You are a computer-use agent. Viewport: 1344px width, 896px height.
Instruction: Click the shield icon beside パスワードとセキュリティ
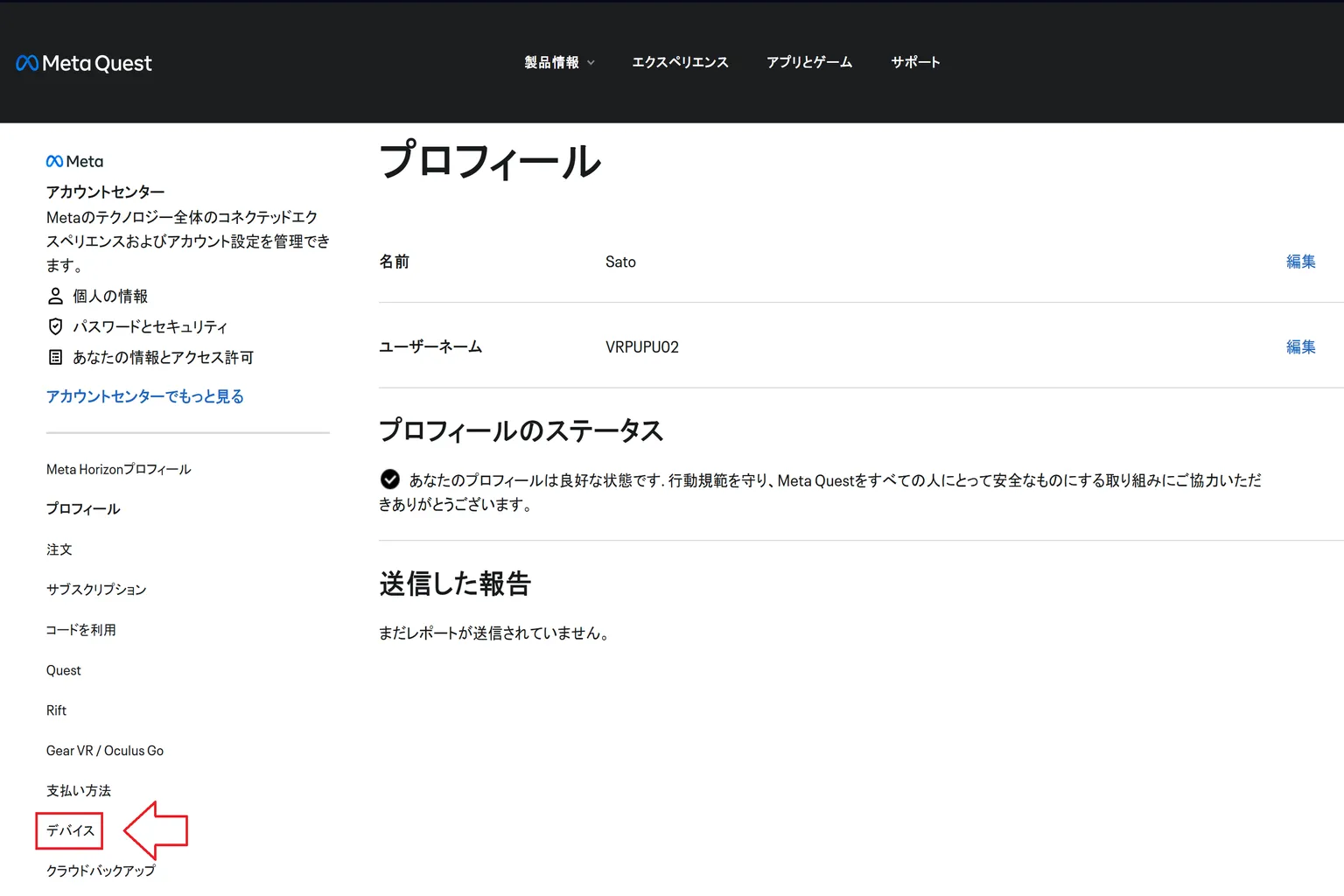(55, 326)
